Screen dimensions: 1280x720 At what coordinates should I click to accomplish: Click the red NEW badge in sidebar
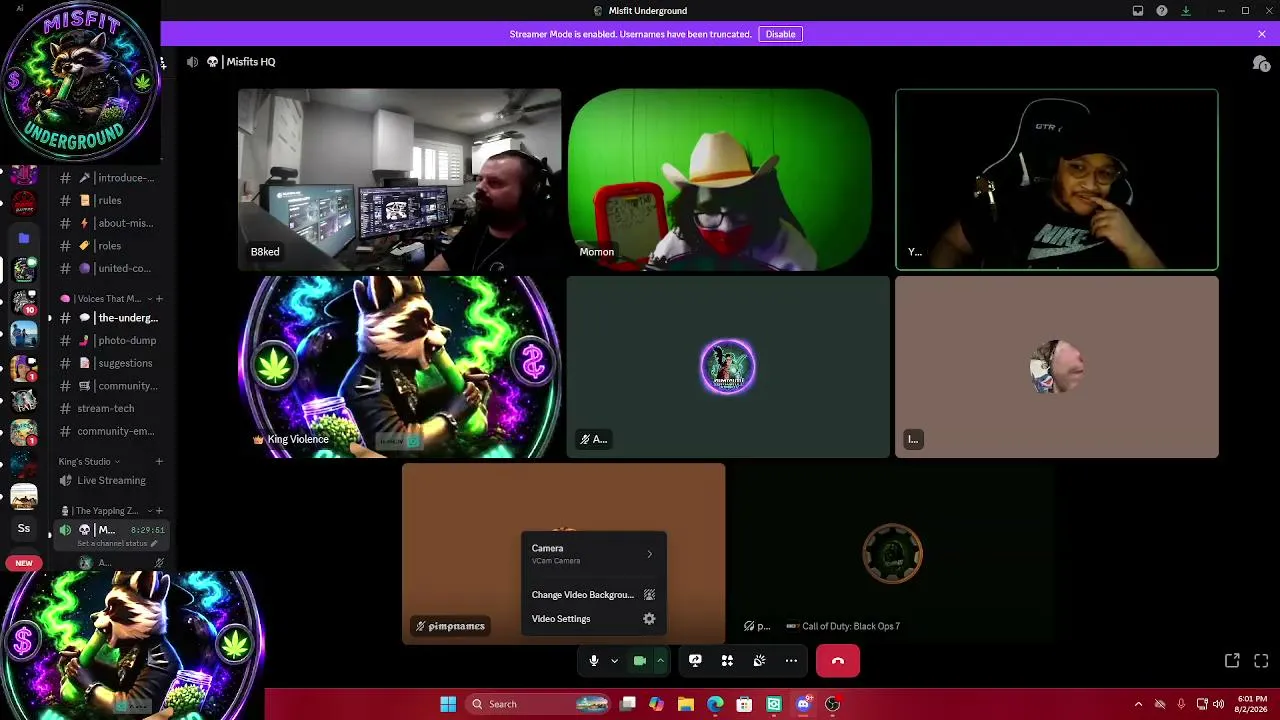[x=23, y=563]
